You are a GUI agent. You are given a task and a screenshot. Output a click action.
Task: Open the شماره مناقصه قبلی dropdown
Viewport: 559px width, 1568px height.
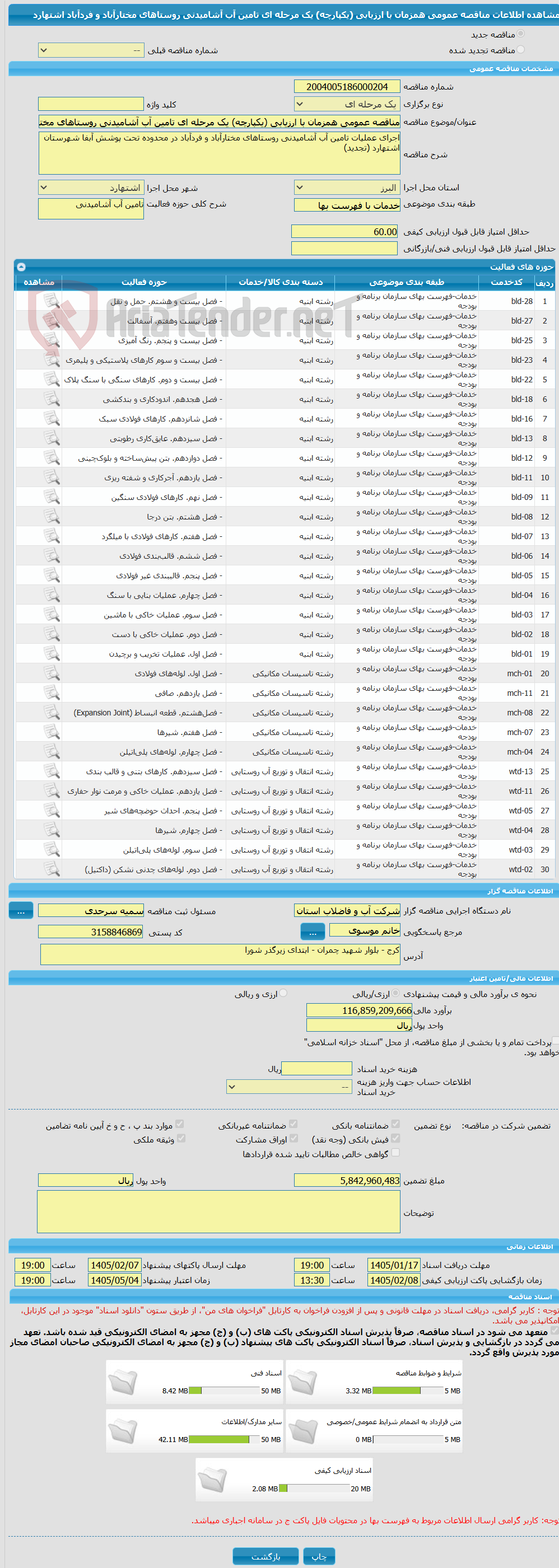tap(91, 50)
